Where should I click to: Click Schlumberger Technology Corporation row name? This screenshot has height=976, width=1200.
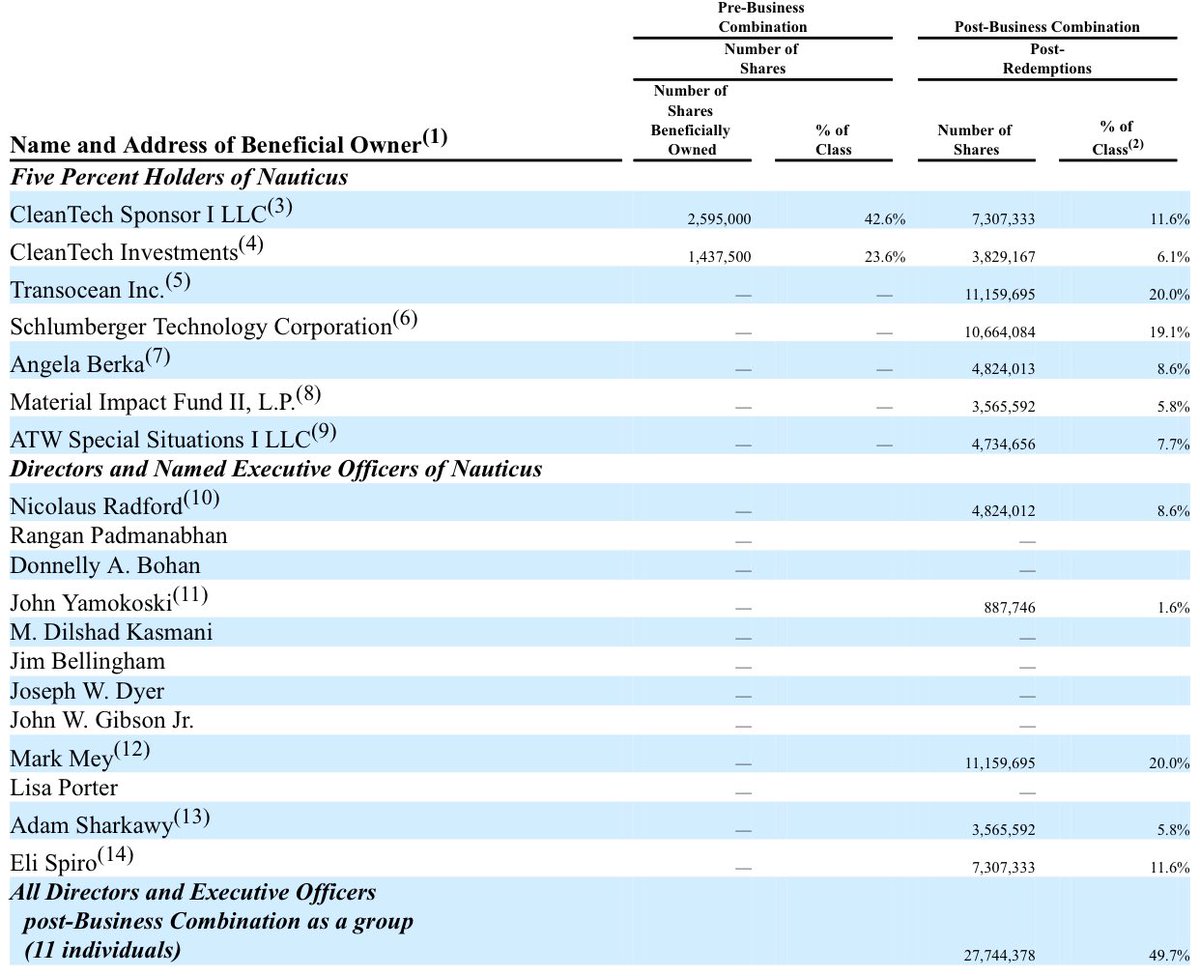[213, 326]
